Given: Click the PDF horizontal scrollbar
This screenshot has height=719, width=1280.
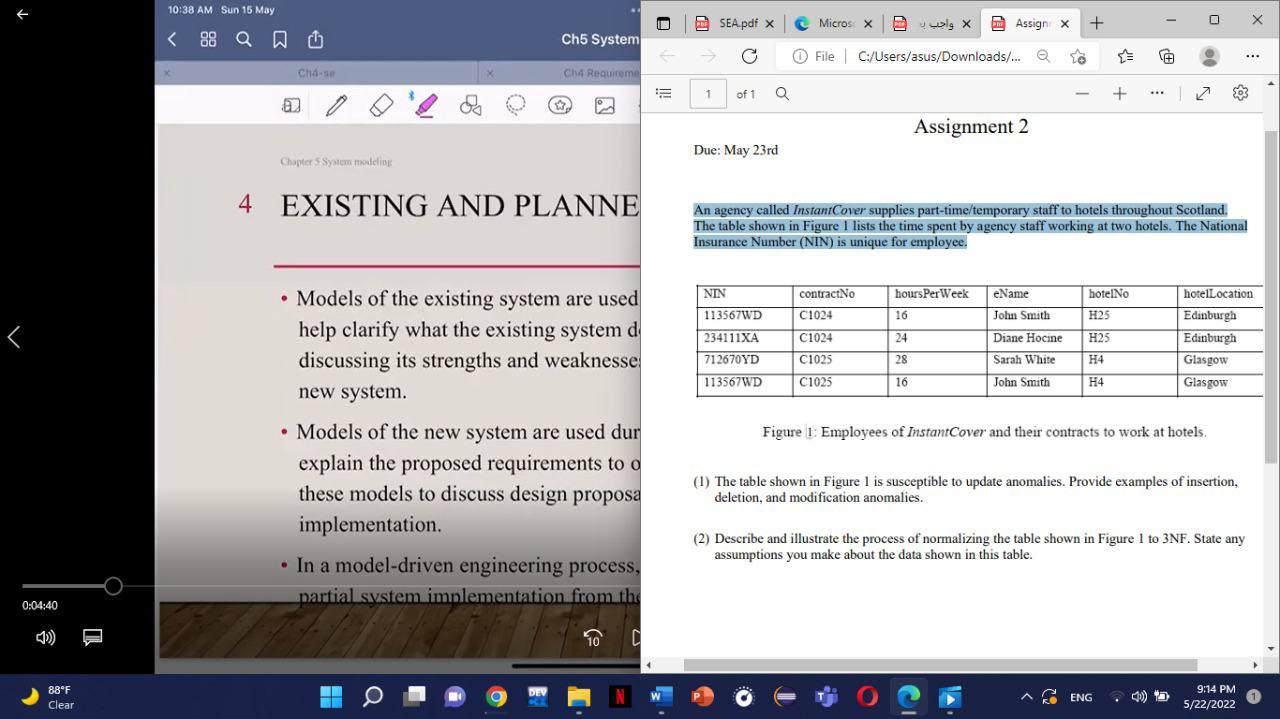Looking at the screenshot, I should 940,665.
